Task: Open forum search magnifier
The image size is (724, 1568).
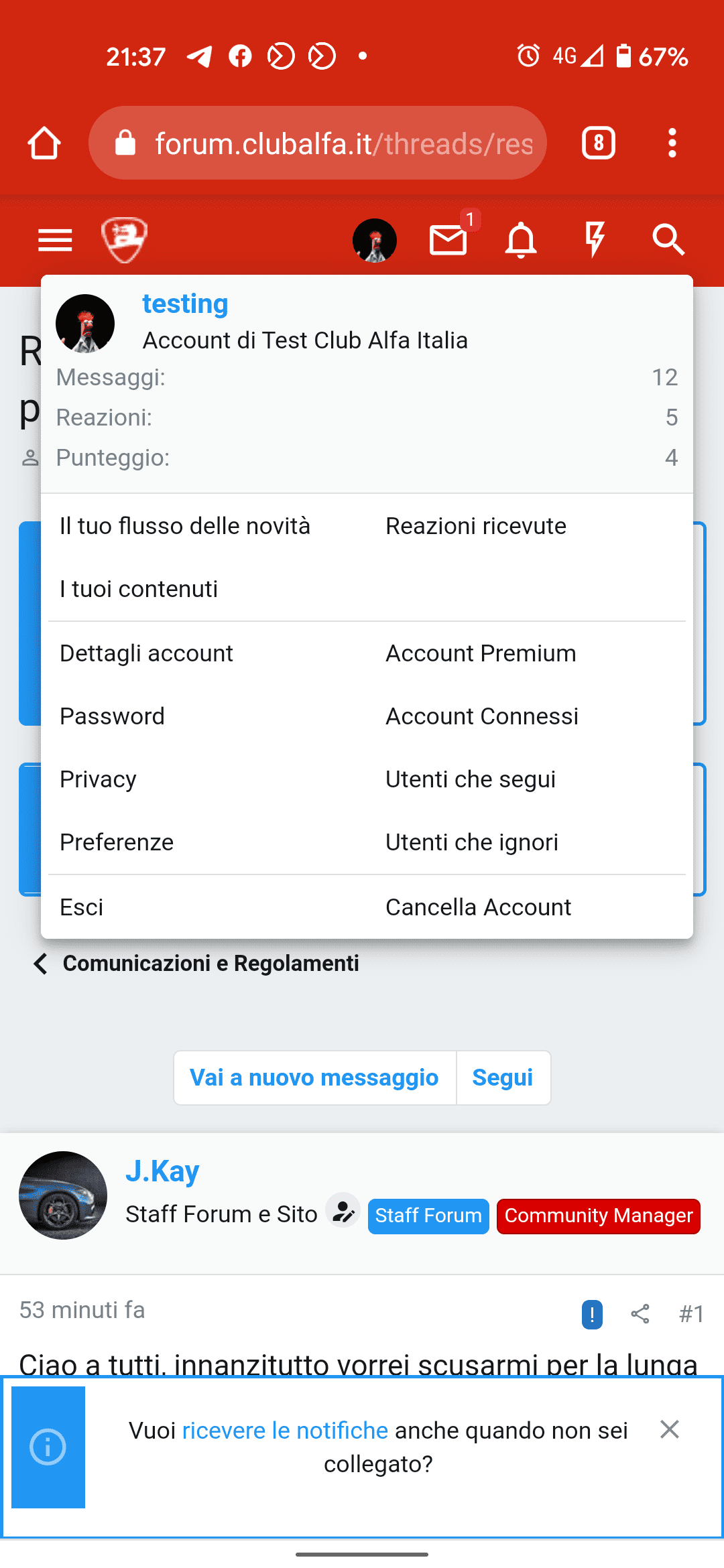Action: [x=668, y=240]
